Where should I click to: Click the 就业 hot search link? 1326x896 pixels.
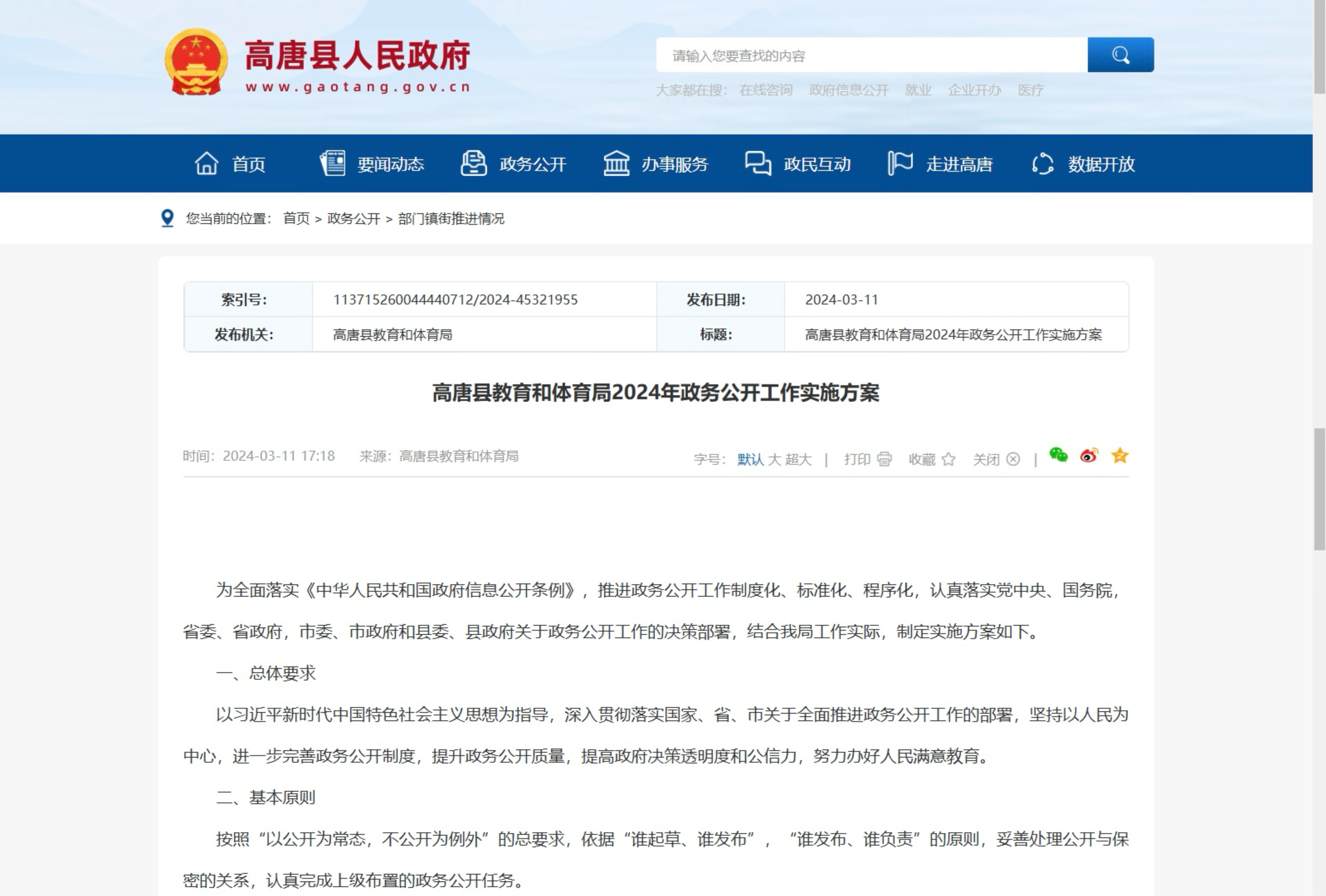point(918,90)
